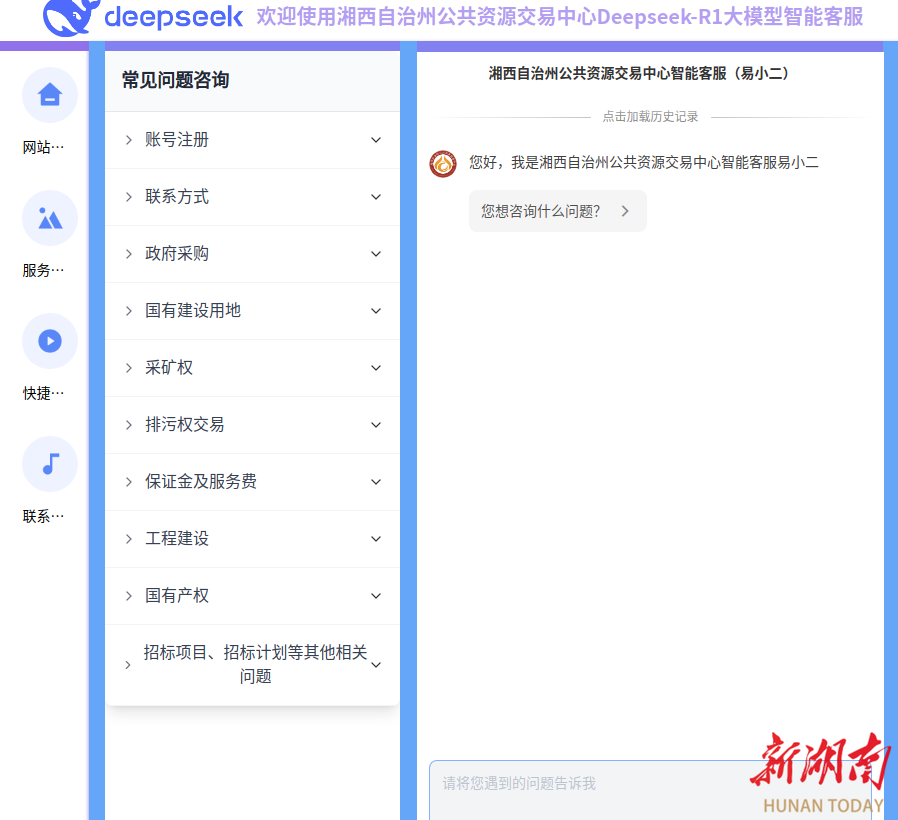Click the 您想咨询什么问题? suggestion button

558,211
